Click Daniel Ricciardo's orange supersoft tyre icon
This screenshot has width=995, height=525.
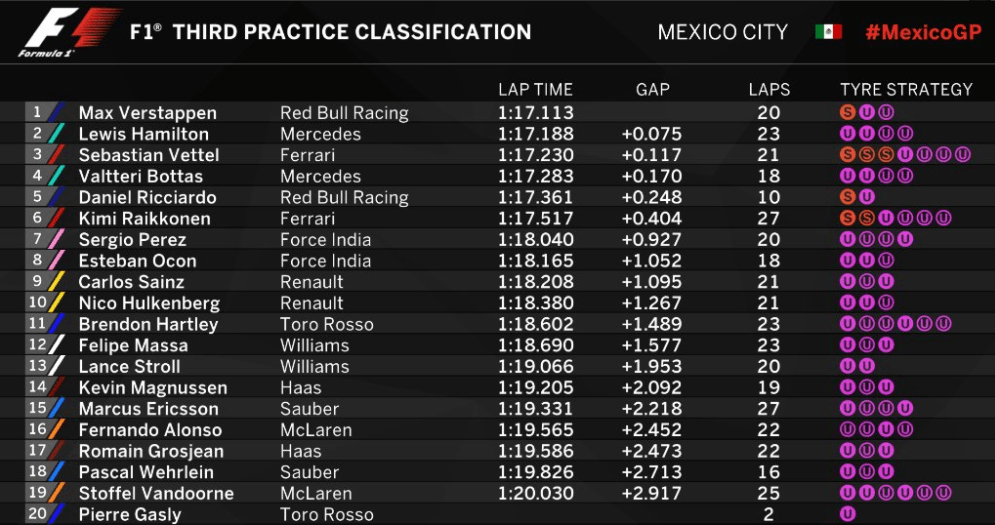(847, 197)
